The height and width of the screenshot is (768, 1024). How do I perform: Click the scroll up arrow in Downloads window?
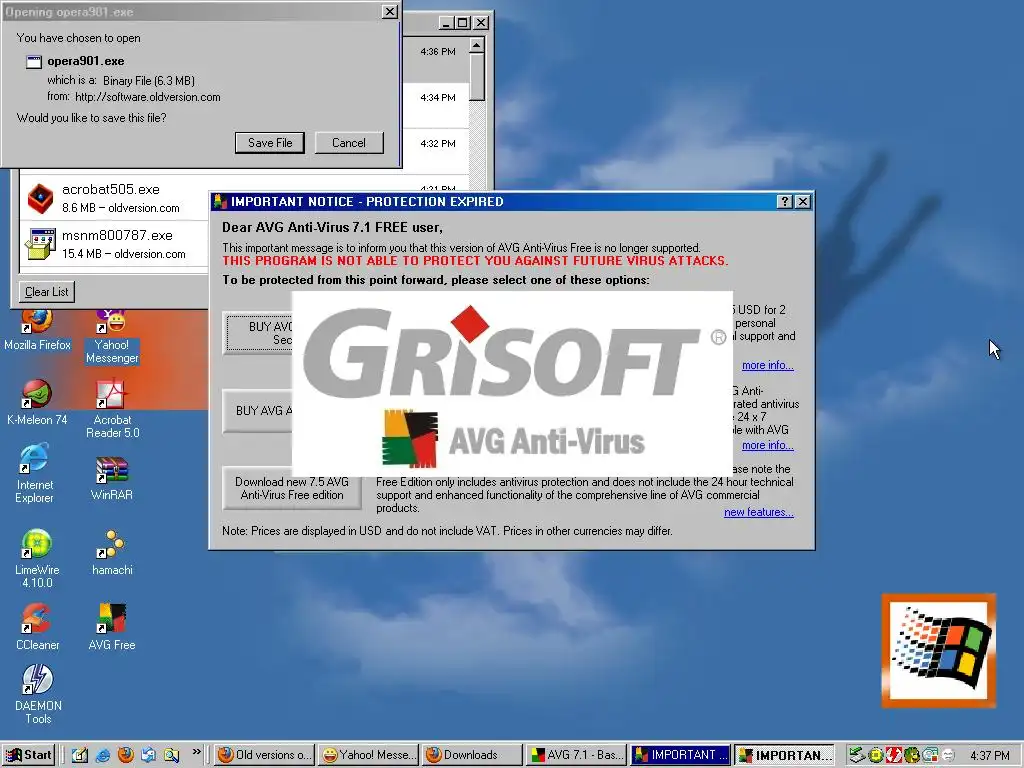477,45
